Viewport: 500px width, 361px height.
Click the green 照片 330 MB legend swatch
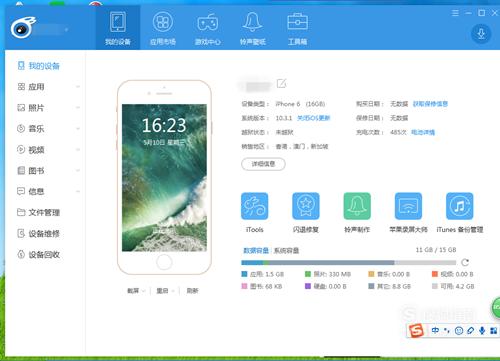(x=308, y=274)
